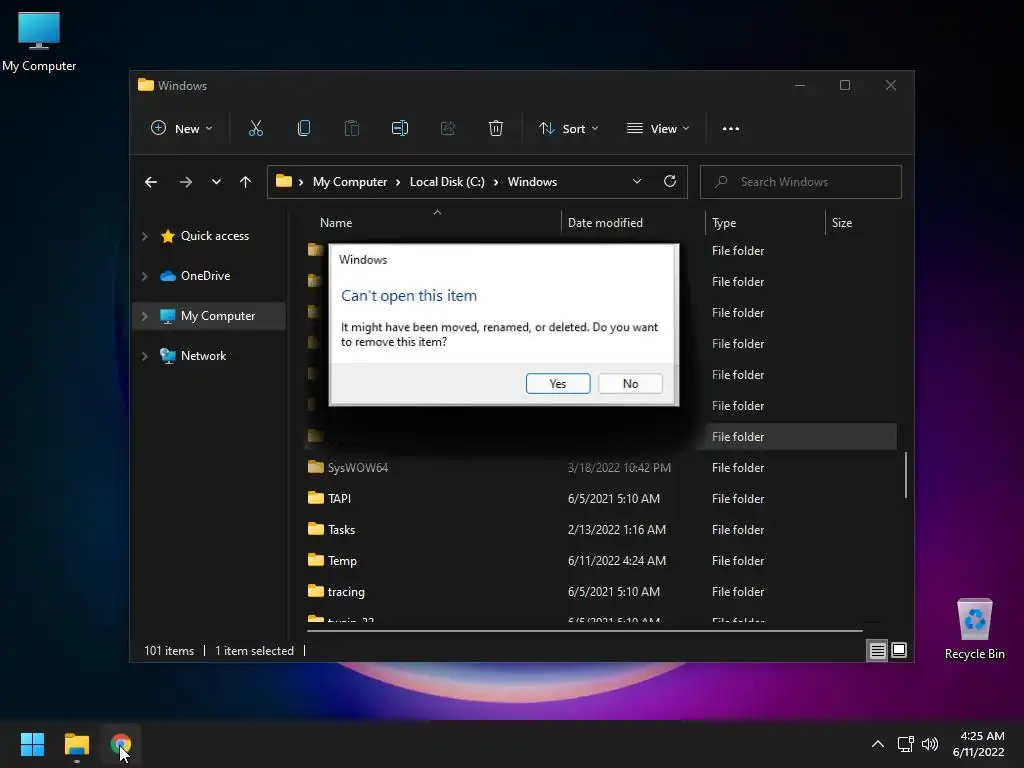
Task: Click the Temp folder icon
Action: (315, 560)
